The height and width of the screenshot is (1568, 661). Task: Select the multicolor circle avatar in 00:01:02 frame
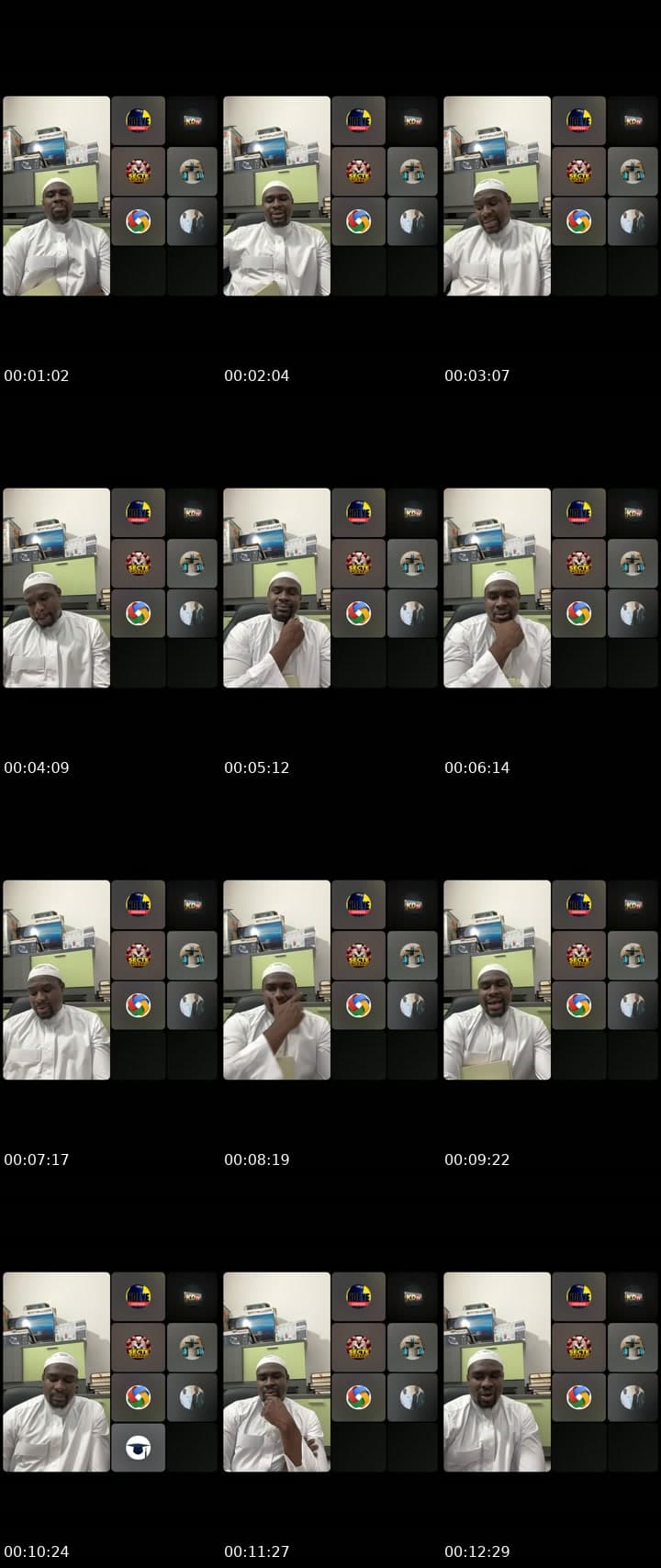pos(139,221)
